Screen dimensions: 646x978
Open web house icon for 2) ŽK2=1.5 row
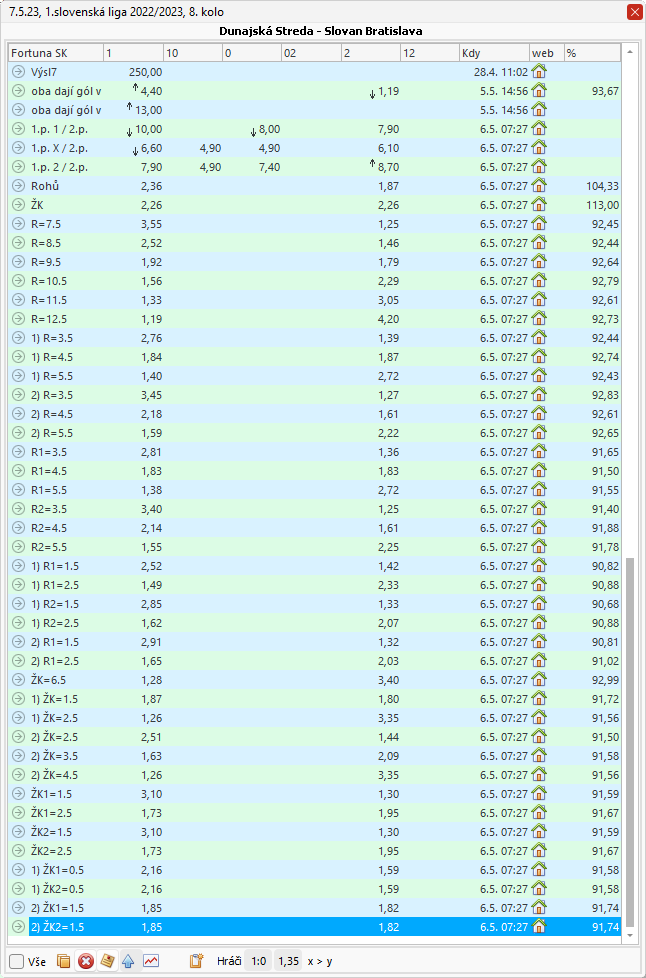tap(539, 927)
